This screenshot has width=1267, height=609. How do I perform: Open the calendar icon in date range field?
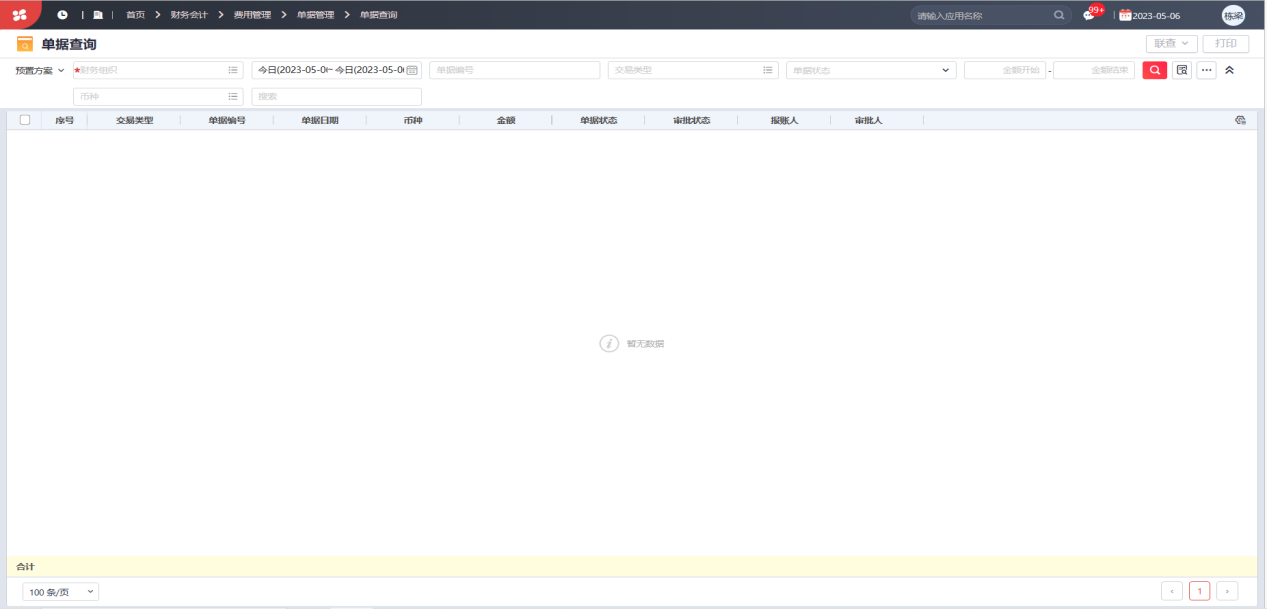[x=411, y=70]
